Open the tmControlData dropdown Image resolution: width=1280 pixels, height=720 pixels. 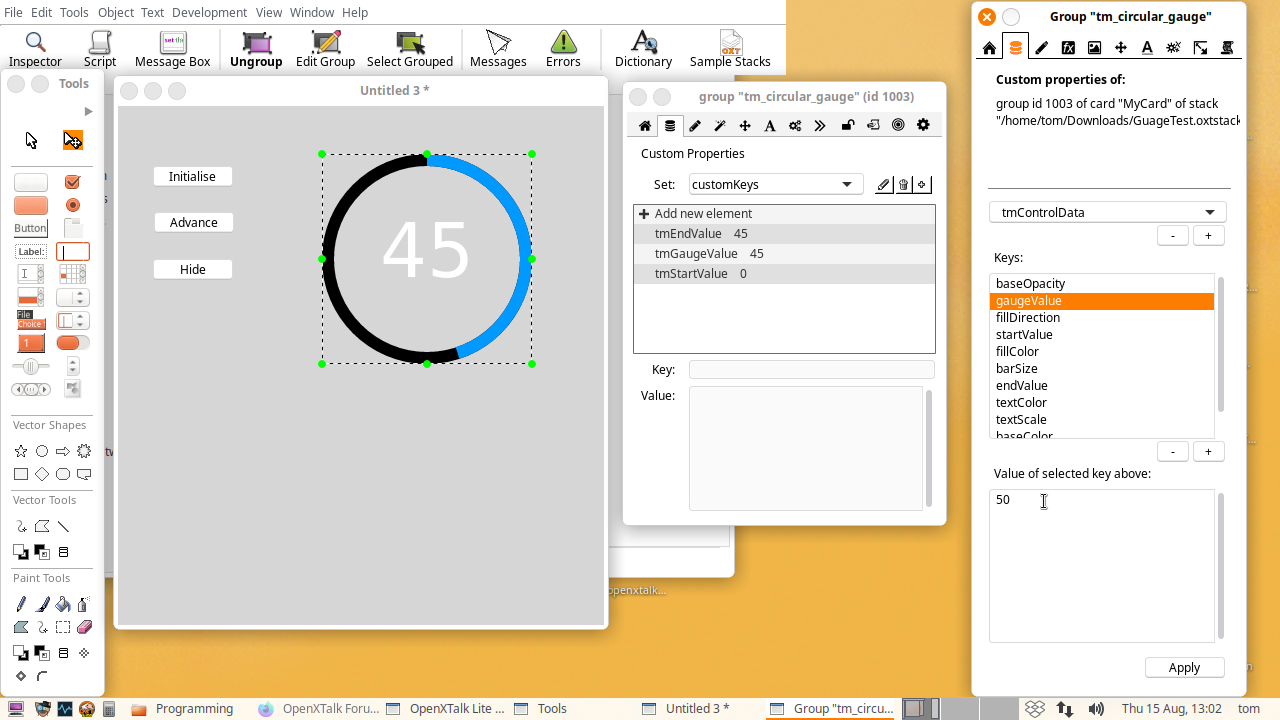click(1107, 212)
